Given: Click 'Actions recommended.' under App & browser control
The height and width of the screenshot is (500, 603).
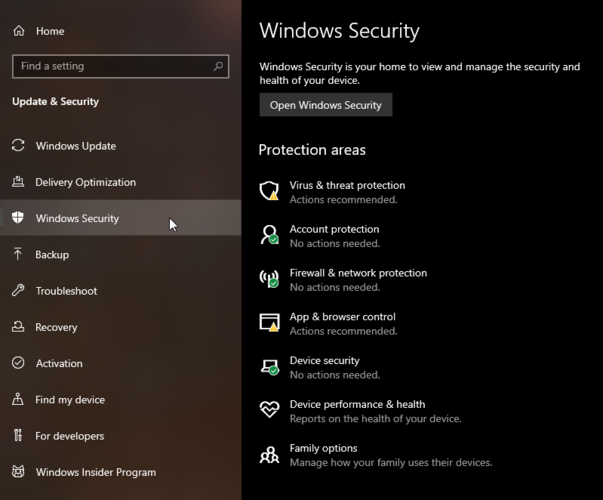Looking at the screenshot, I should 343,331.
